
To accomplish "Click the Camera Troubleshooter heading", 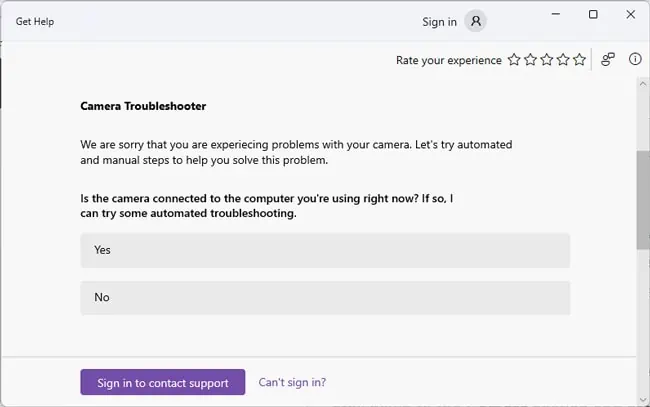I will (x=143, y=105).
